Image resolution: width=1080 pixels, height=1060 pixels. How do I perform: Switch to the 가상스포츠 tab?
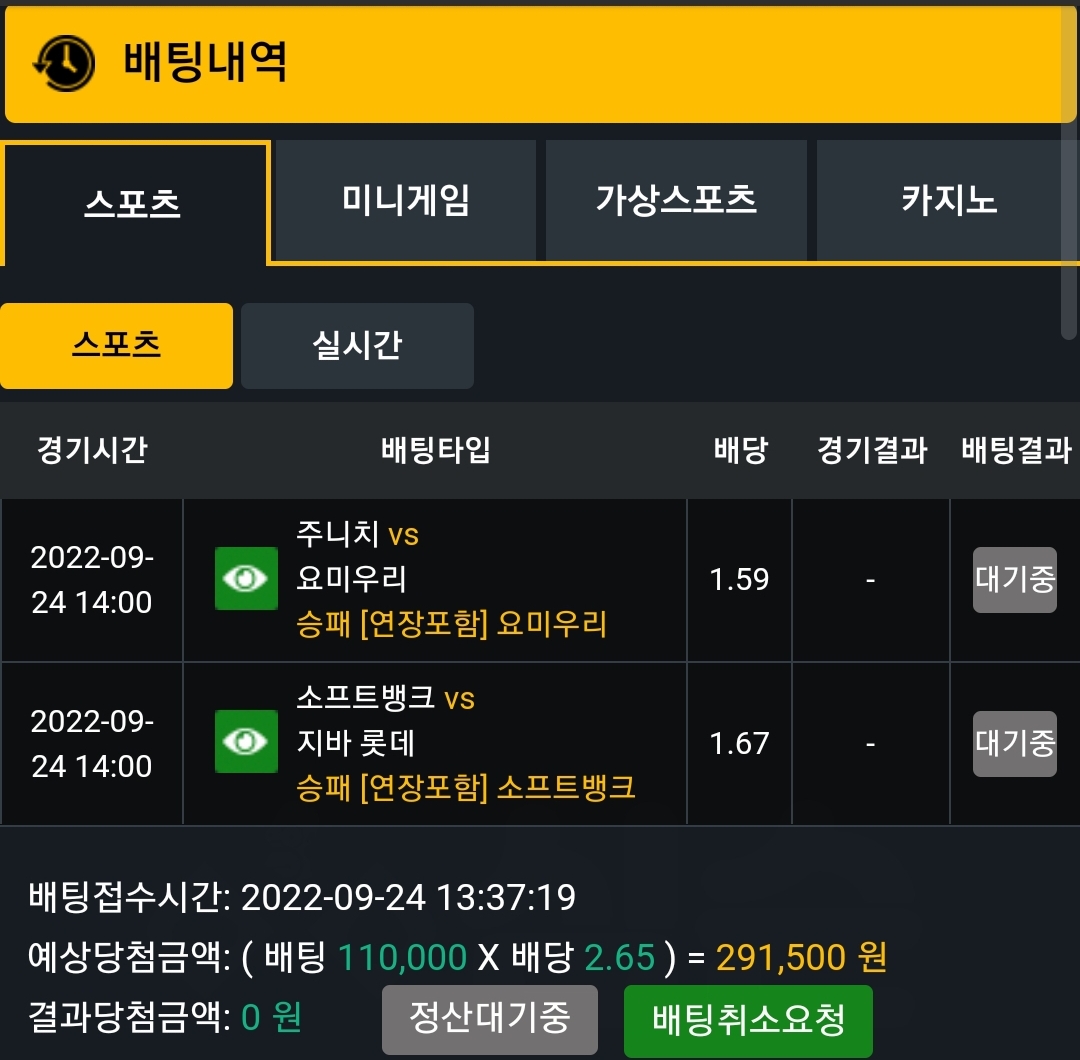(x=676, y=200)
